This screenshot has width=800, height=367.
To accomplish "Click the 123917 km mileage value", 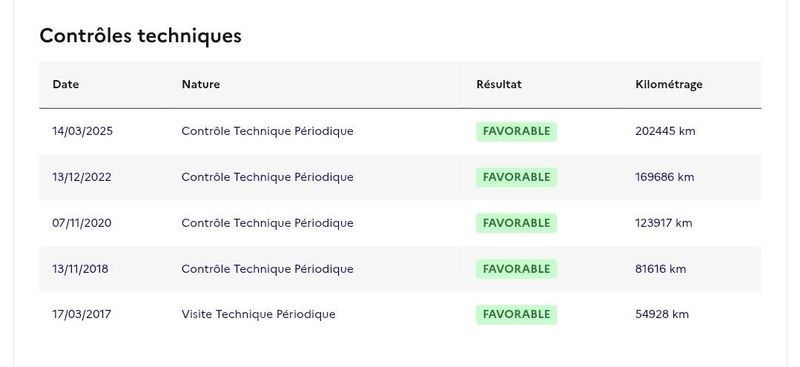I will coord(664,223).
